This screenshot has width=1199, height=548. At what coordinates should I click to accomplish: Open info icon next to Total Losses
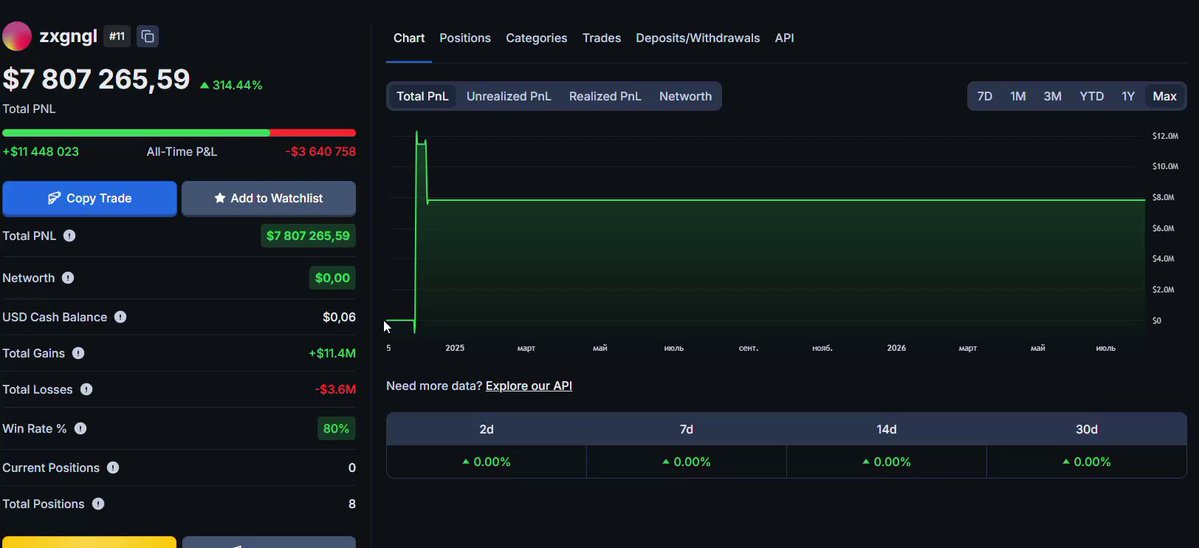(86, 390)
